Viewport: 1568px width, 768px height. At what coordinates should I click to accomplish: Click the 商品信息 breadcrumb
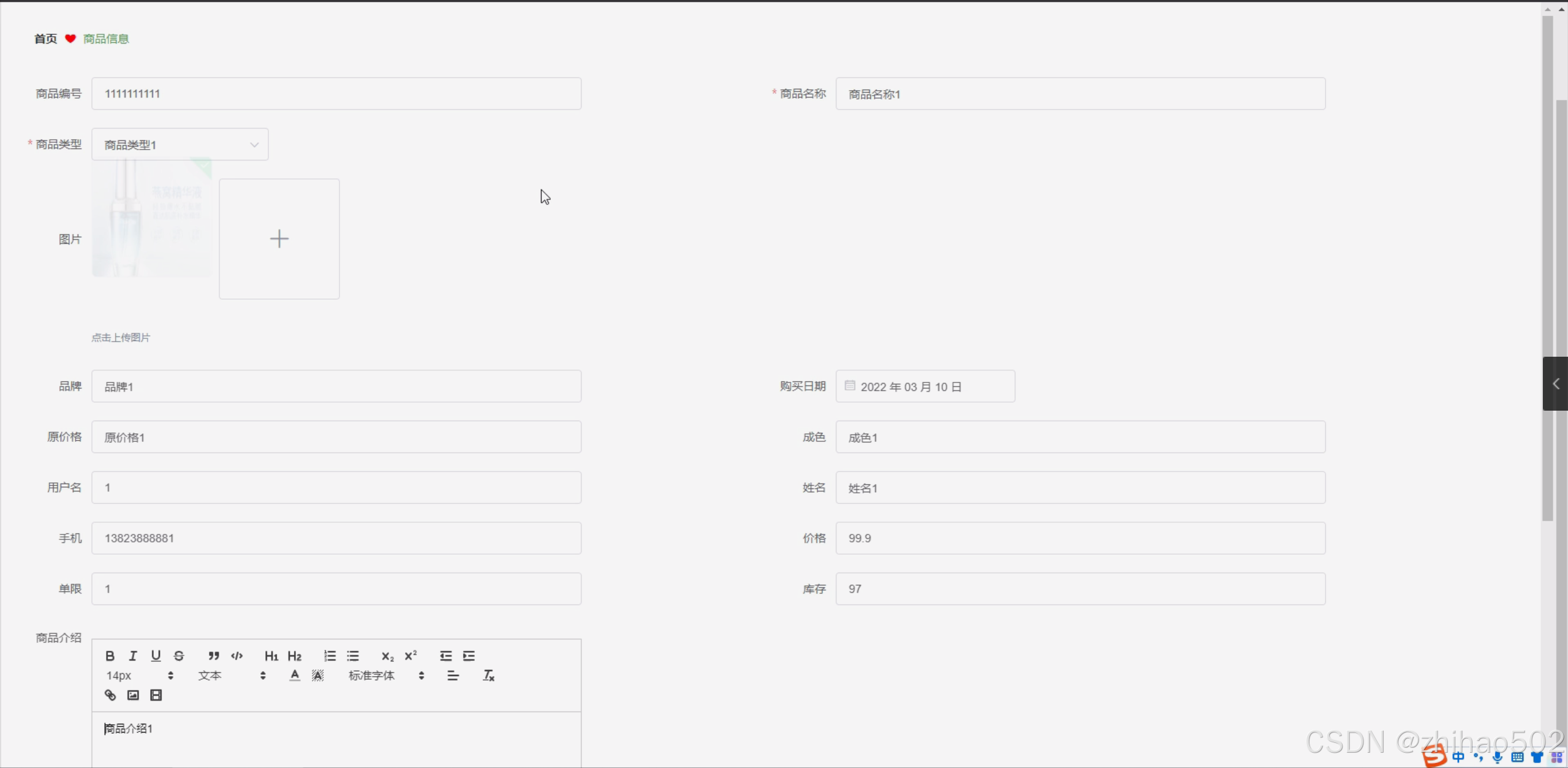click(106, 39)
